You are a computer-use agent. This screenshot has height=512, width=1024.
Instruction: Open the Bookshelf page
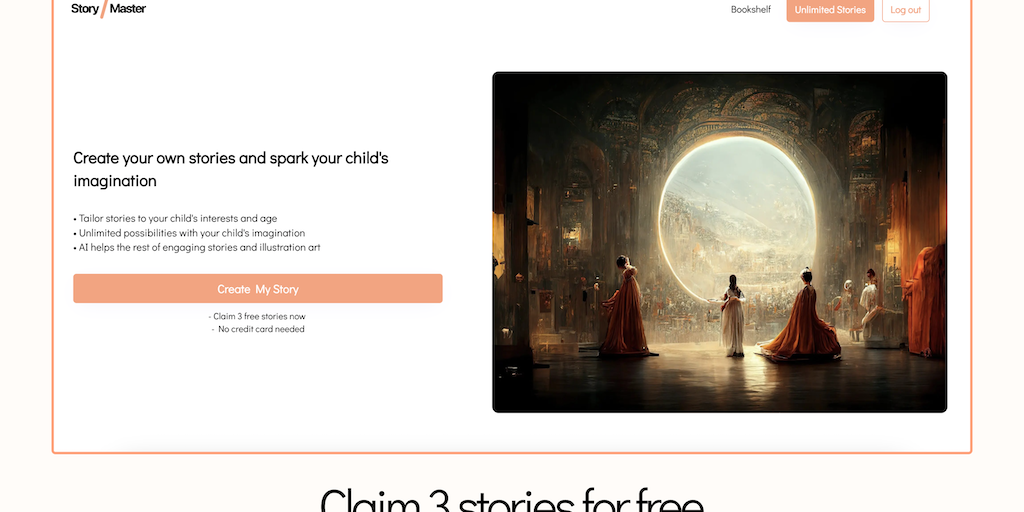750,10
